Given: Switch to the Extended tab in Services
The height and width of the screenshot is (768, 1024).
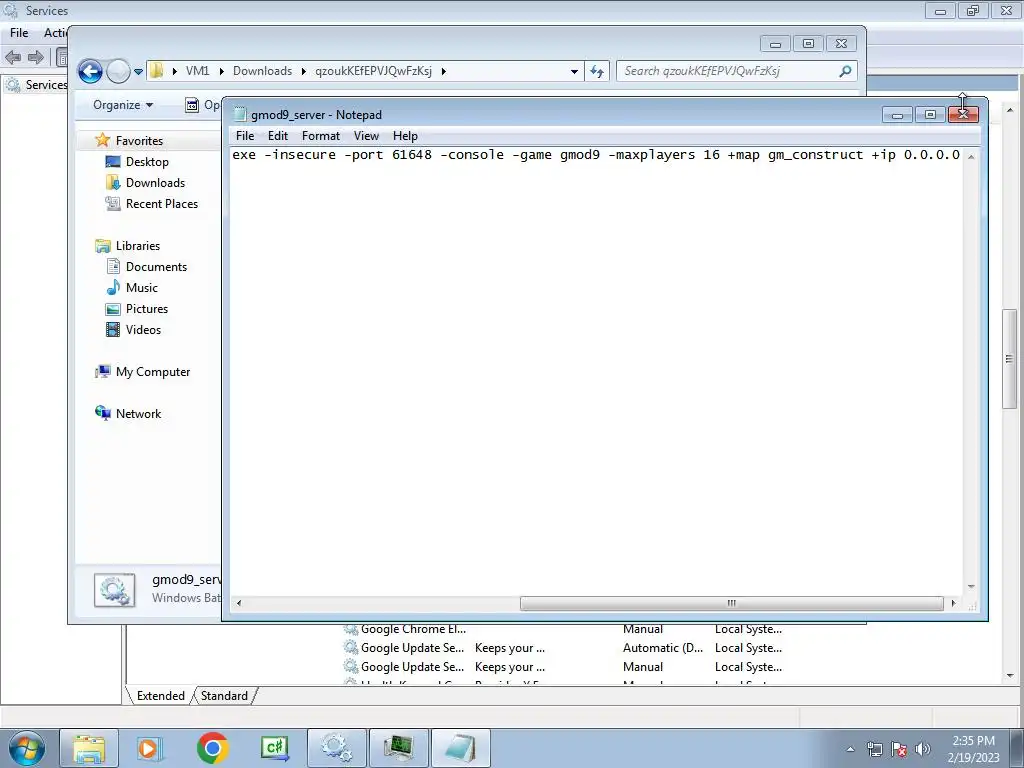Looking at the screenshot, I should pyautogui.click(x=161, y=696).
